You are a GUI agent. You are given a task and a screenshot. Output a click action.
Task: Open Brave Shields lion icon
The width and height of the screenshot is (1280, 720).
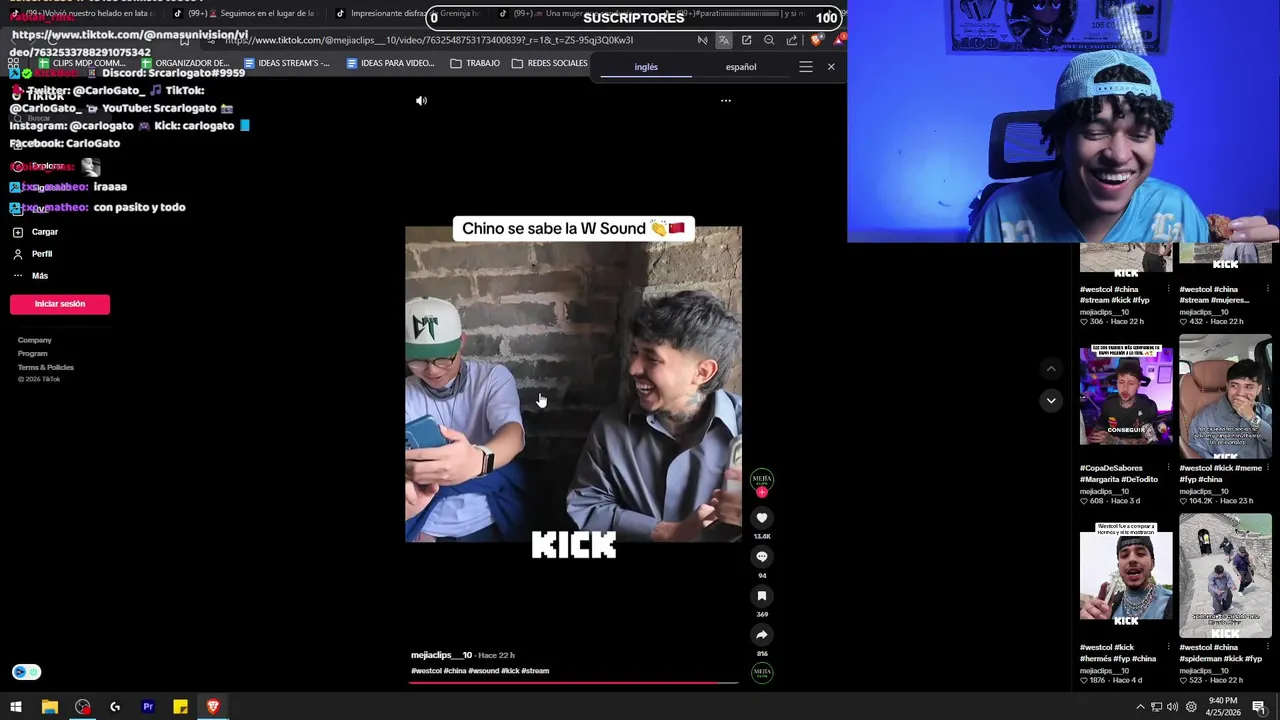[x=816, y=40]
